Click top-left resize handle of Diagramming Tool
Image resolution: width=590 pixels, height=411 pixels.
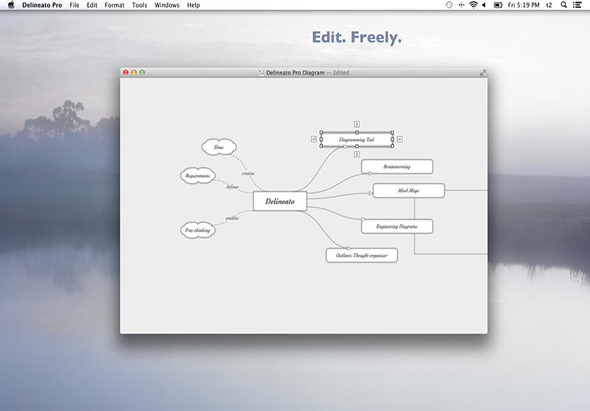tap(321, 132)
